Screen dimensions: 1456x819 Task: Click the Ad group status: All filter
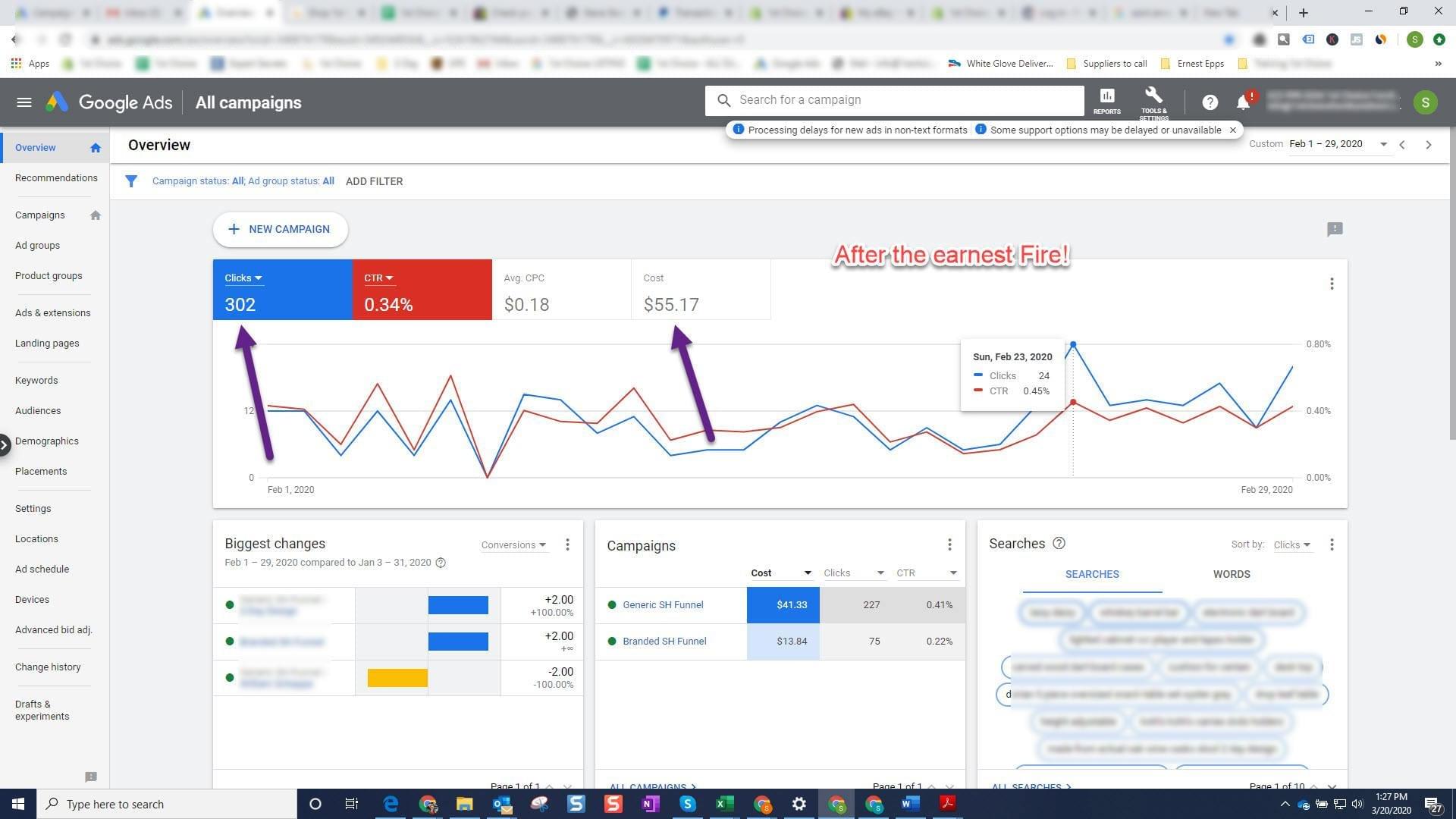tap(291, 181)
